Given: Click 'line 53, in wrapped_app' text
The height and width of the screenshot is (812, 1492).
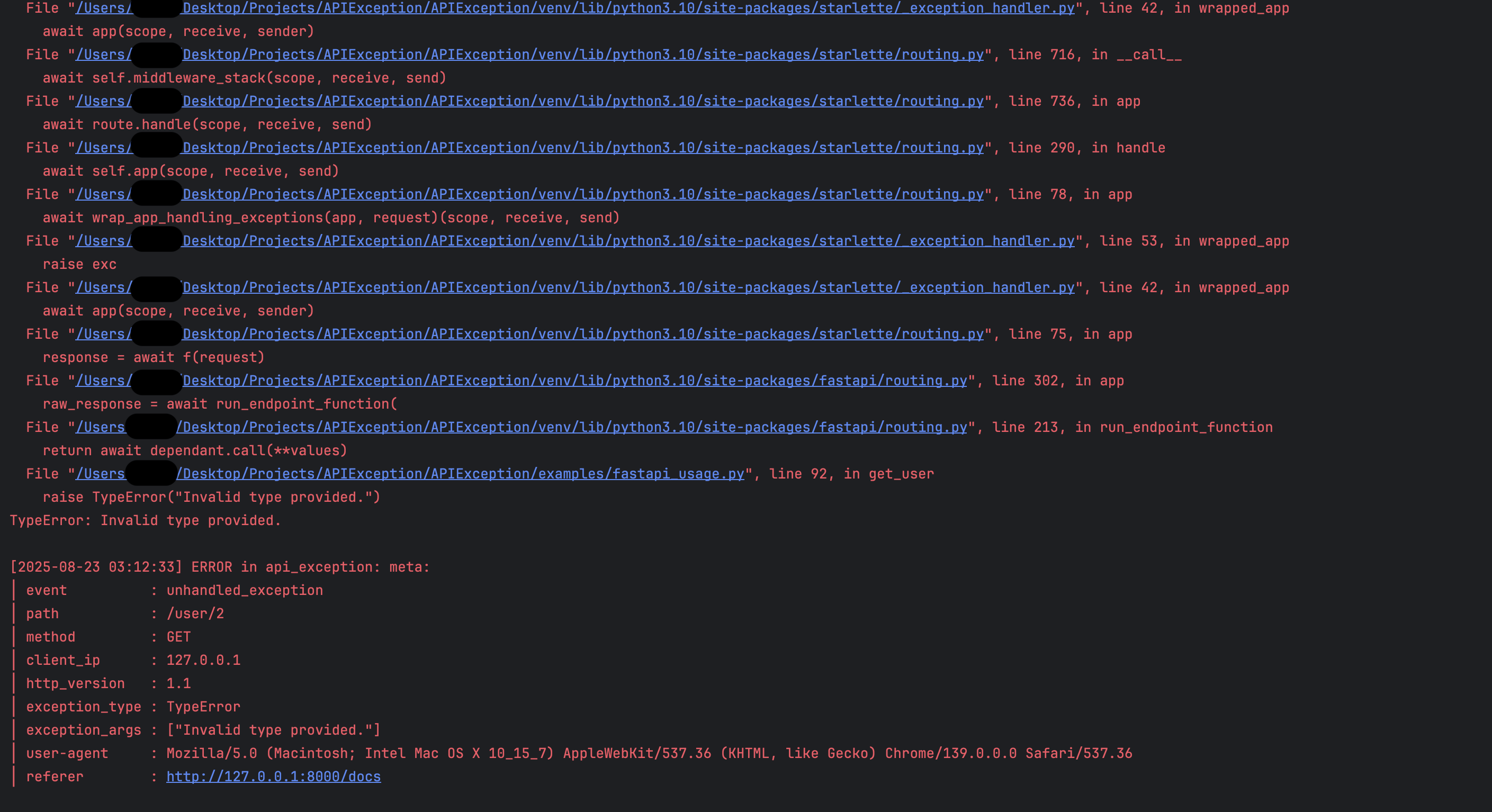Looking at the screenshot, I should pos(1194,241).
